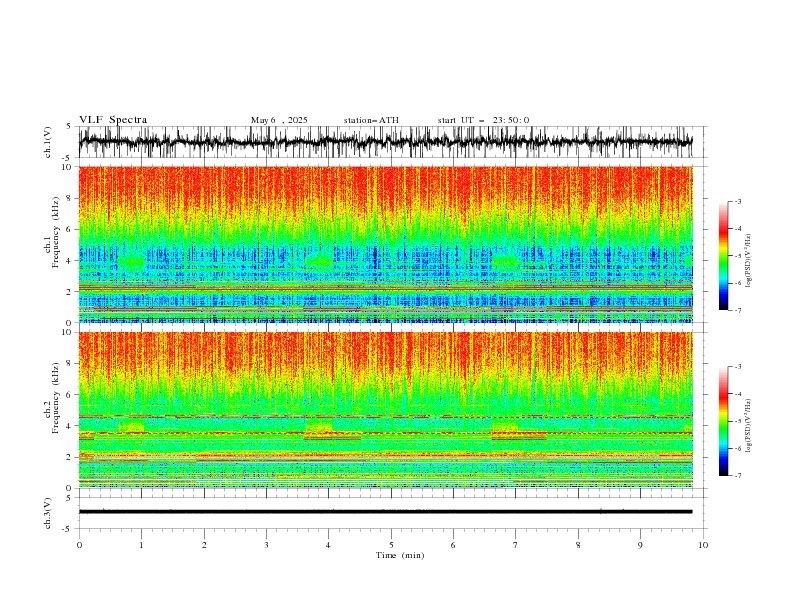Image resolution: width=792 pixels, height=612 pixels.
Task: Click the 'ch.1(V)' waveform axis label
Action: pos(48,142)
